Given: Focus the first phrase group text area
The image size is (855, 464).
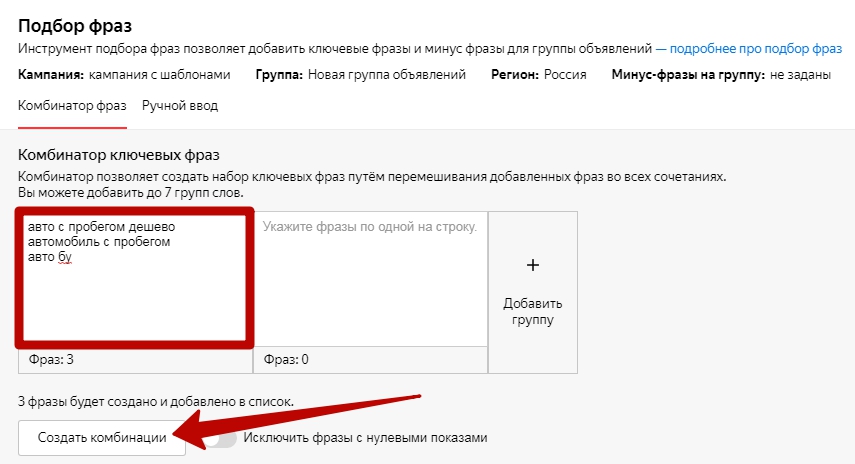Looking at the screenshot, I should (130, 300).
